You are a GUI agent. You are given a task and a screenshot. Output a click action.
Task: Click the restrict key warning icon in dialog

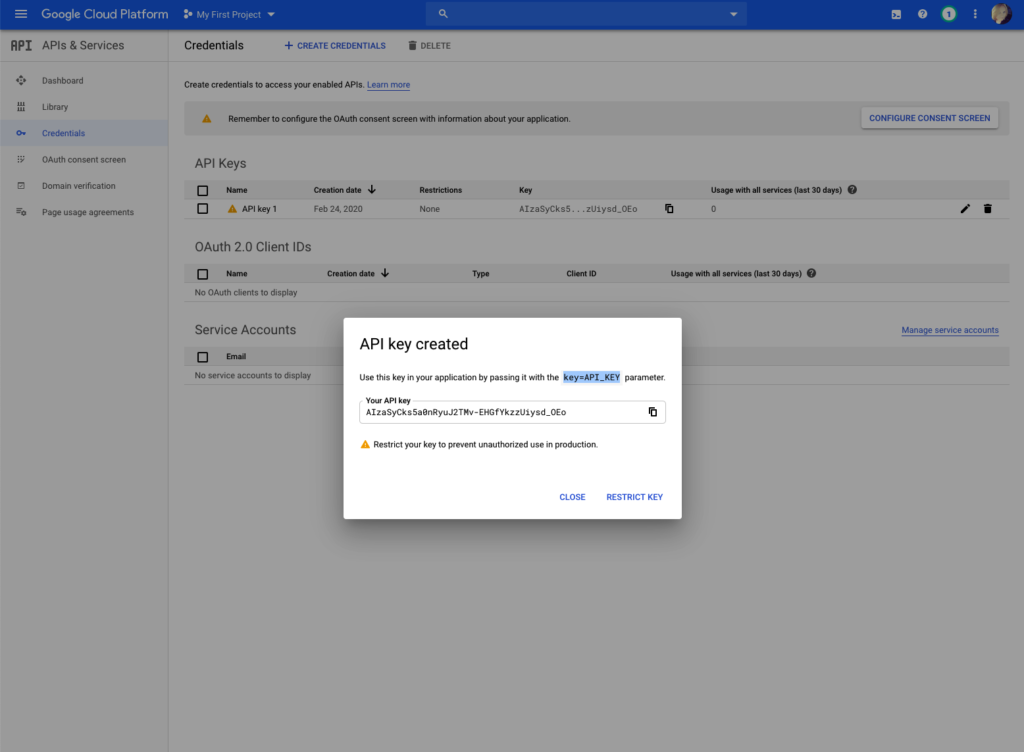(365, 445)
